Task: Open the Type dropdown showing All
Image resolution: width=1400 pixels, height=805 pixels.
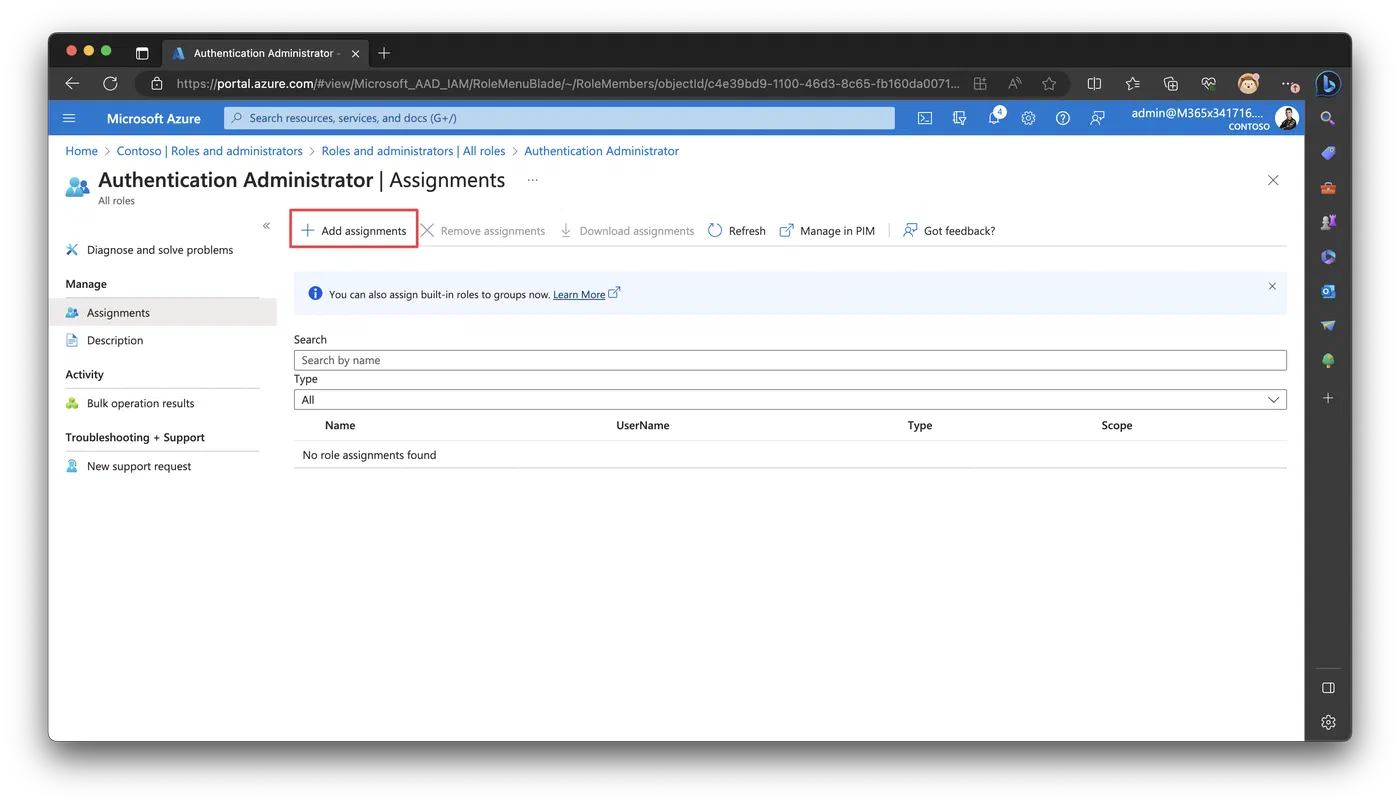Action: tap(790, 400)
